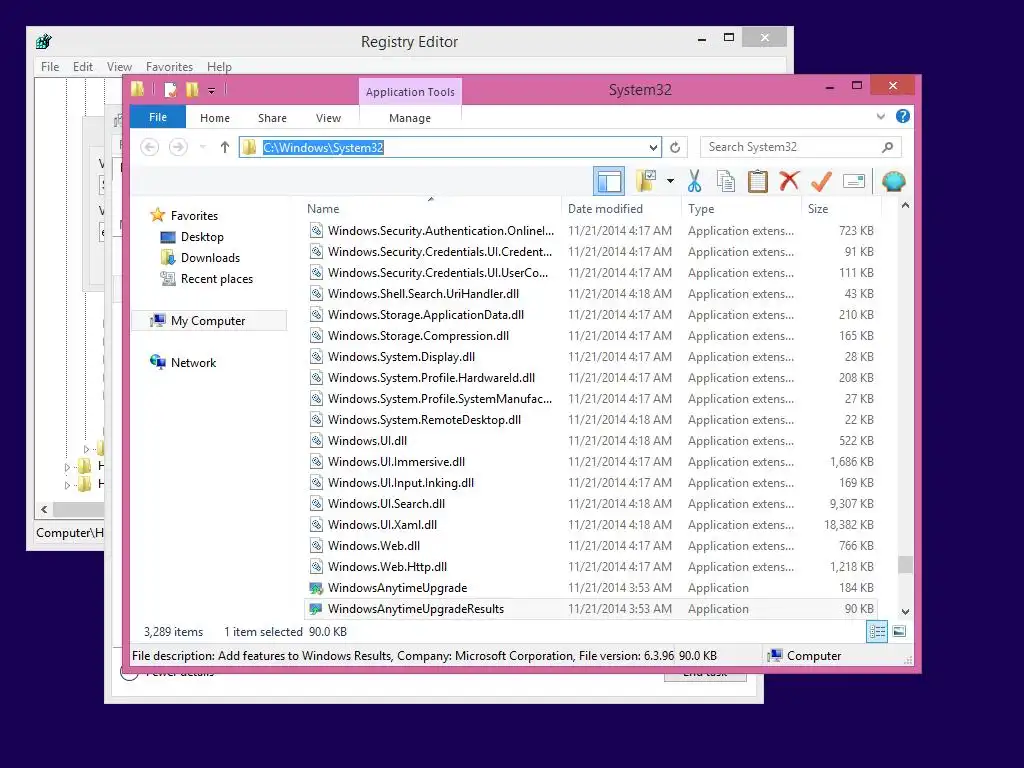Click the WindowsAnytimeUpgrade application icon
1024x768 pixels.
pyautogui.click(x=316, y=588)
